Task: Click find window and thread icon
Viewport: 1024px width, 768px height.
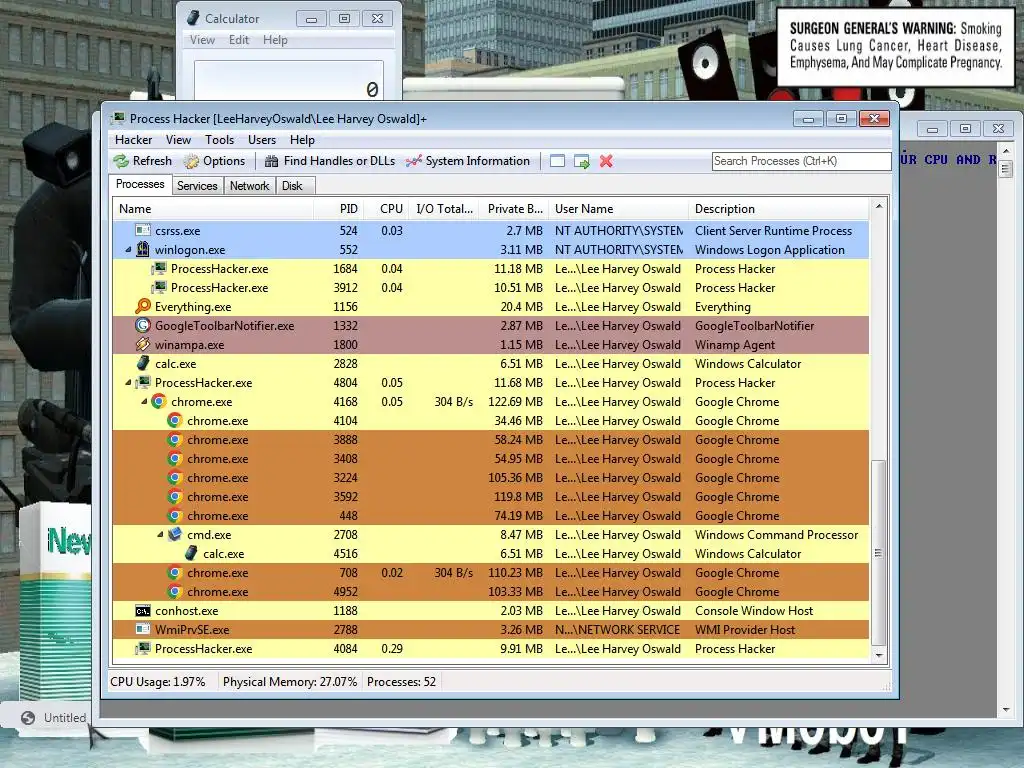Action: point(581,161)
